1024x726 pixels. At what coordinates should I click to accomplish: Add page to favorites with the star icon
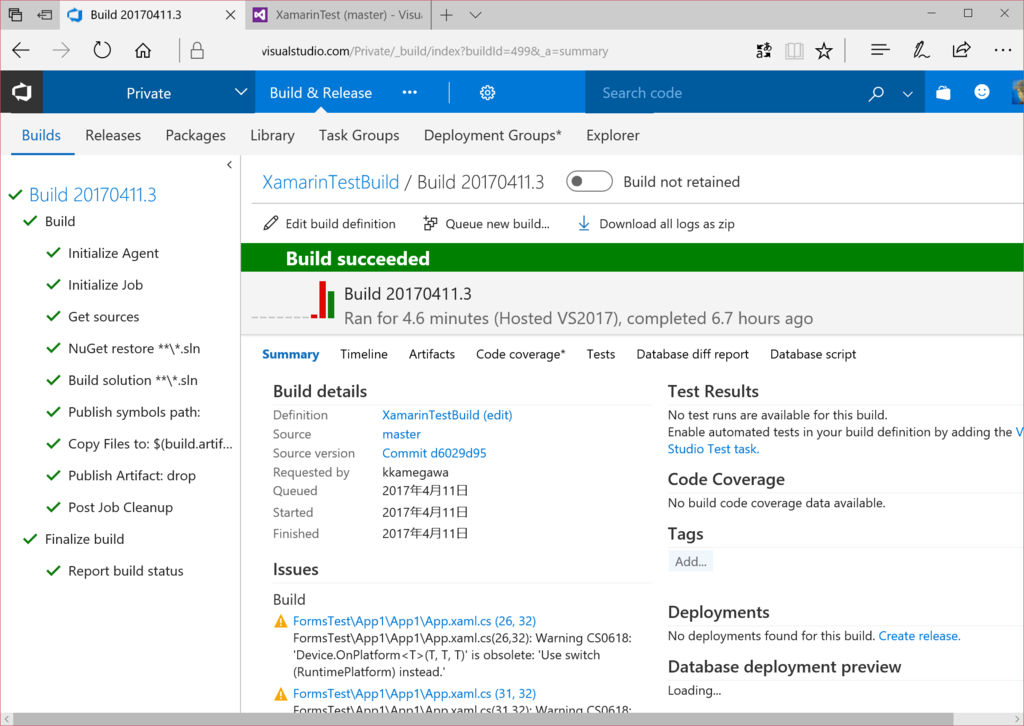point(824,50)
